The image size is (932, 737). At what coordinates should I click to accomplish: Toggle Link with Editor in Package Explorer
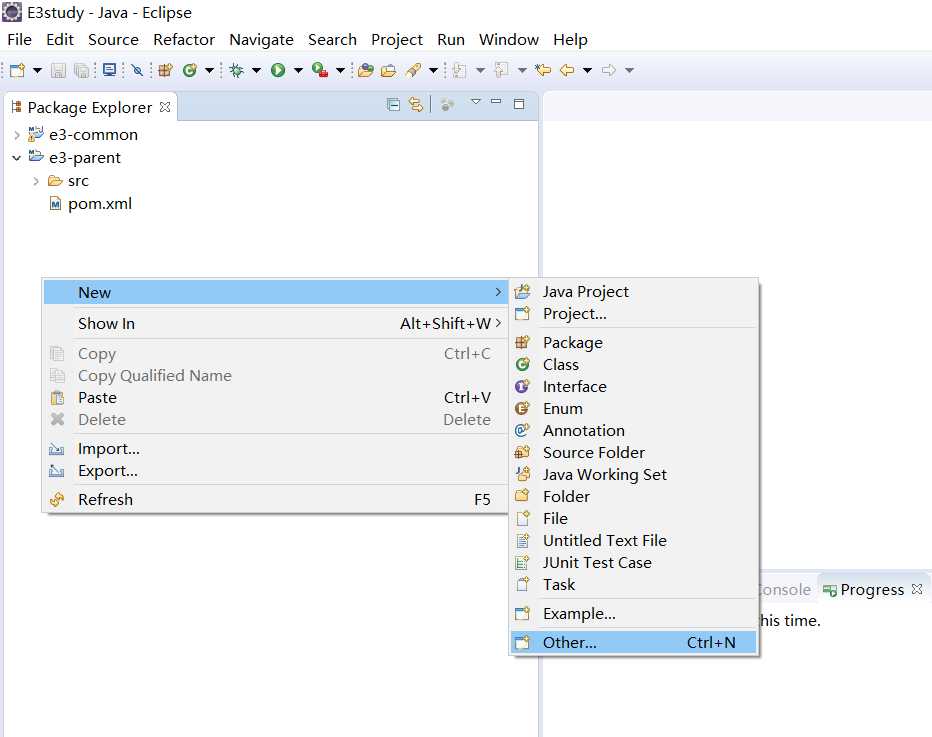[415, 105]
